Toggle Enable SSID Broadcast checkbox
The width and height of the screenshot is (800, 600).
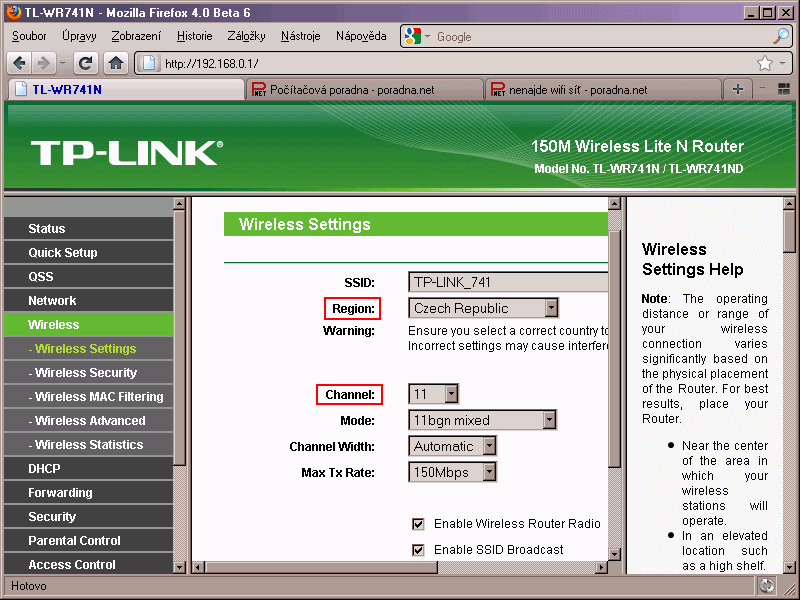coord(418,550)
